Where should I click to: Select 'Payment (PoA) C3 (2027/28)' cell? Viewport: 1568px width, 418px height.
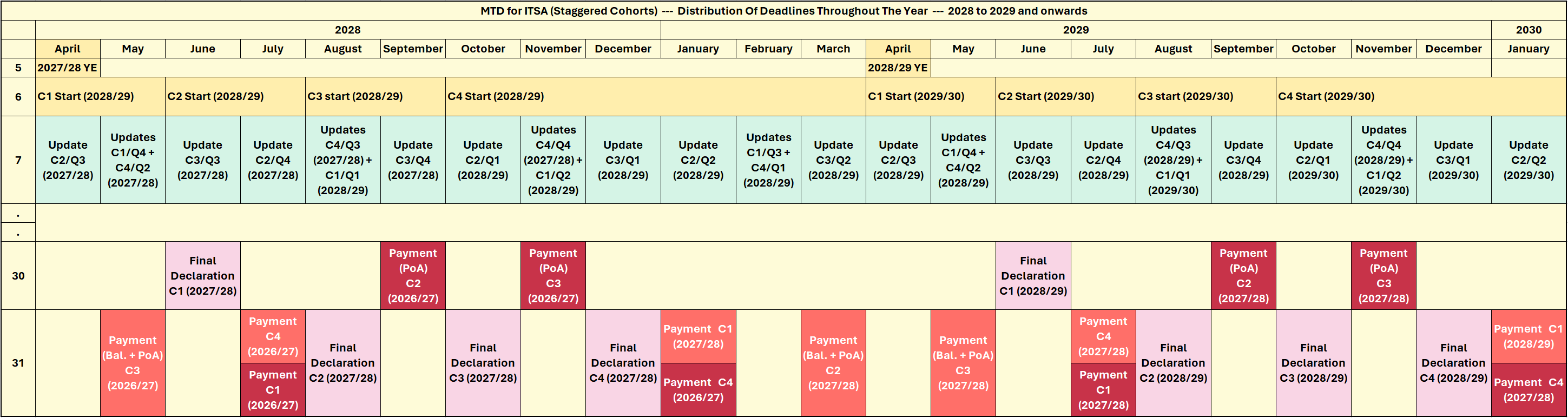[1383, 276]
